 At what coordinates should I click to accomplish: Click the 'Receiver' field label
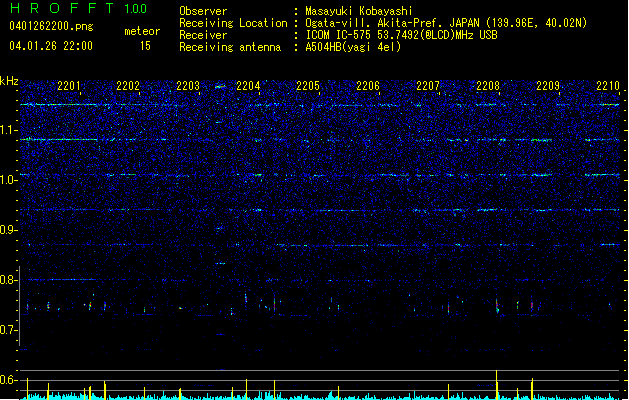(203, 35)
